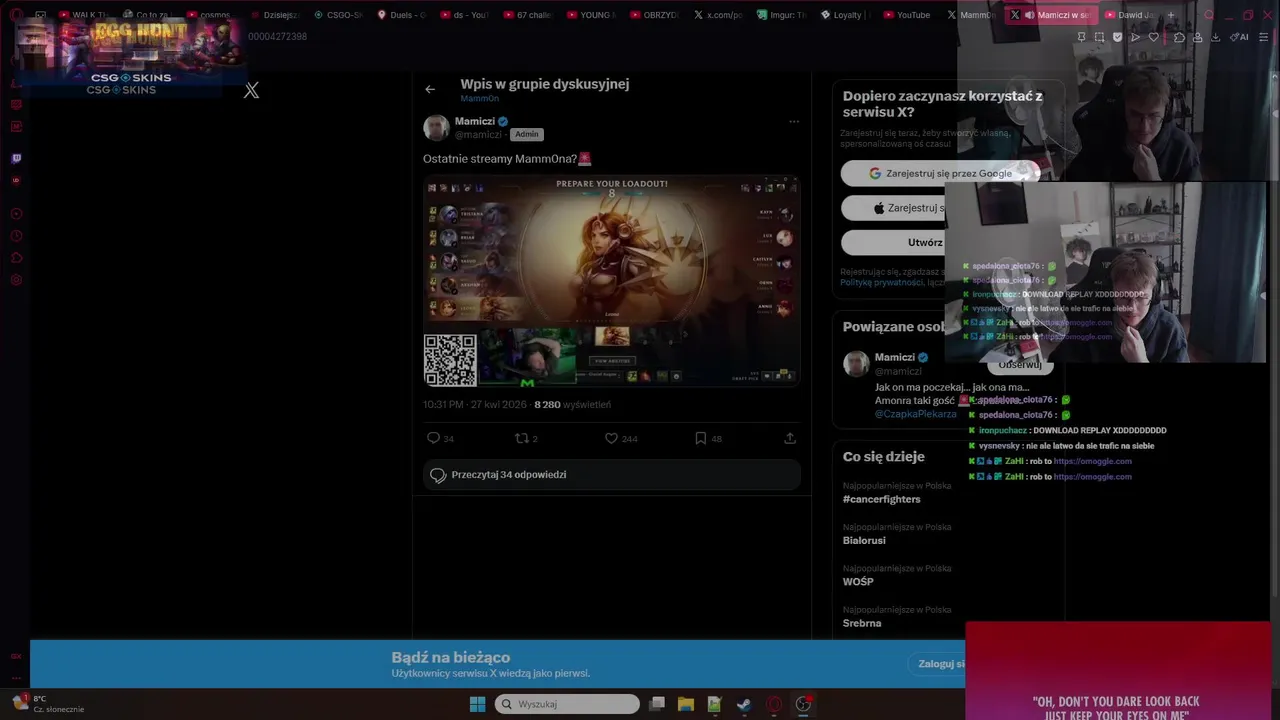1280x720 pixels.
Task: Click 'Zarejestruj się przez Google' button
Action: tap(940, 173)
